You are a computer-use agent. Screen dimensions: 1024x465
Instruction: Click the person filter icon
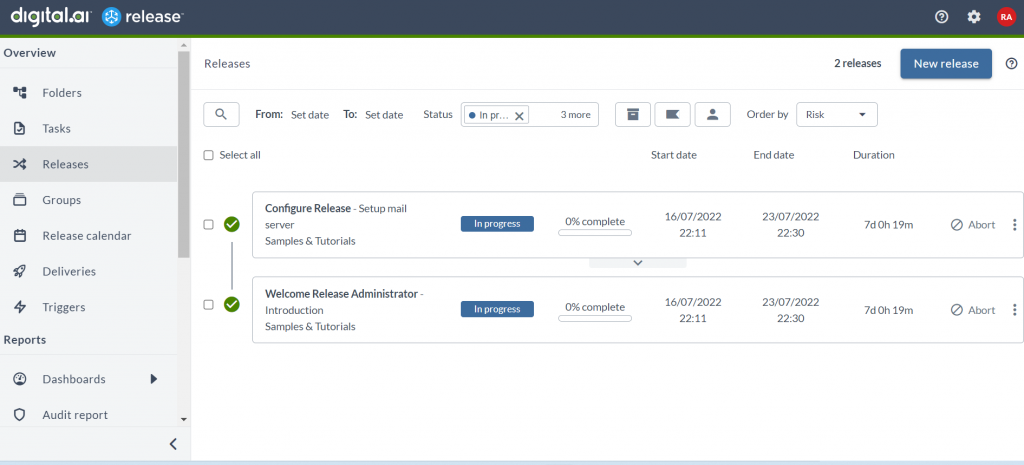point(712,114)
